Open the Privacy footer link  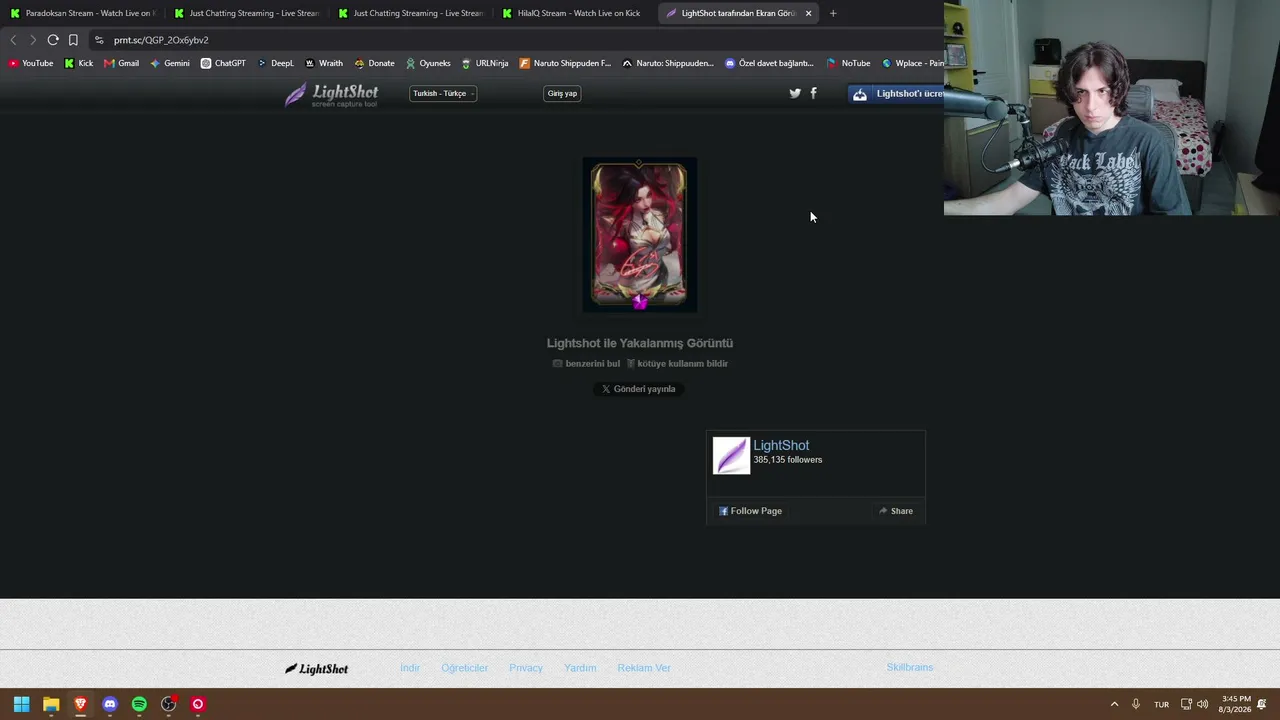[x=526, y=668]
